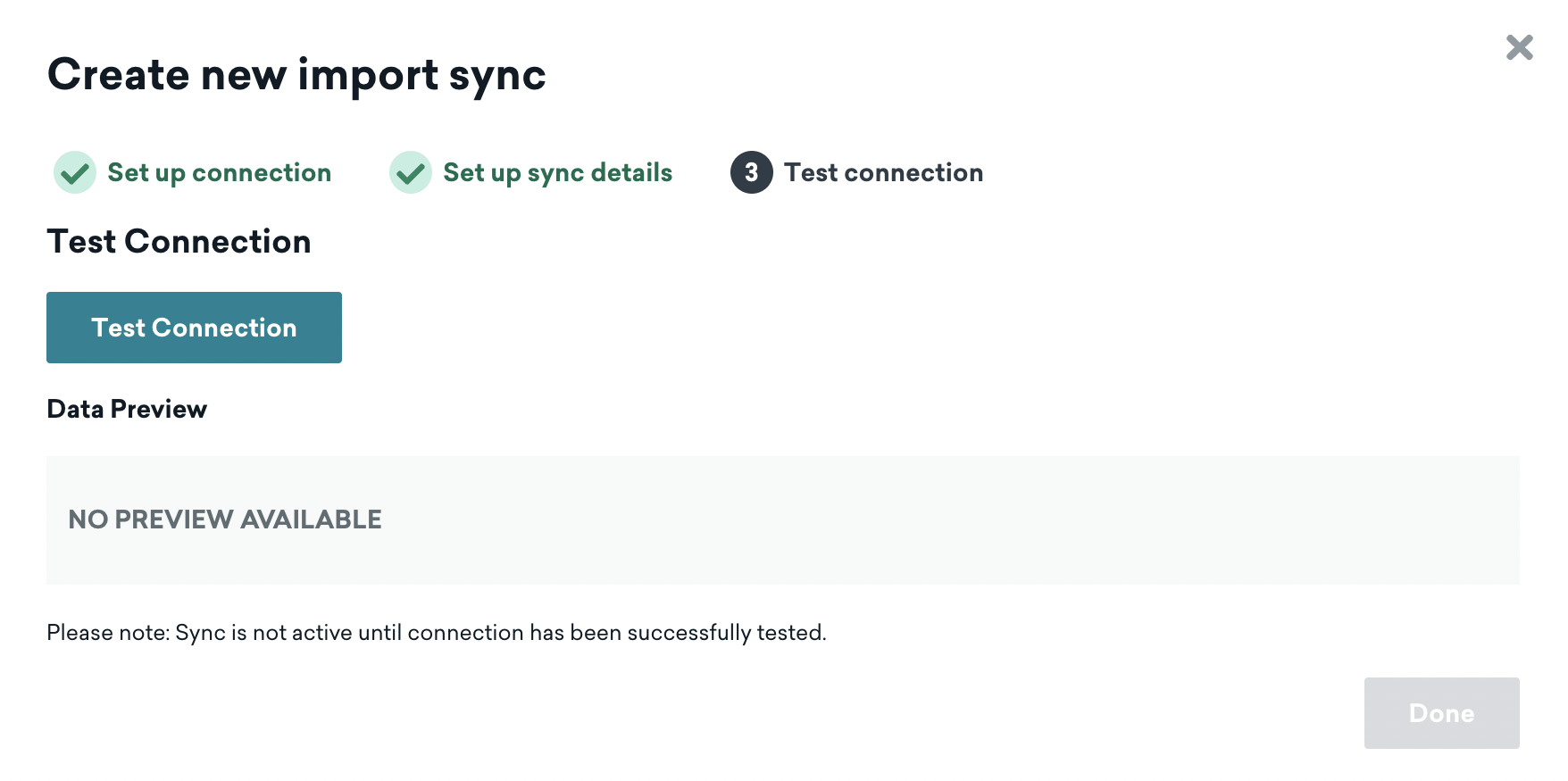Click the Done button
Viewport: 1568px width, 781px height.
(1441, 713)
